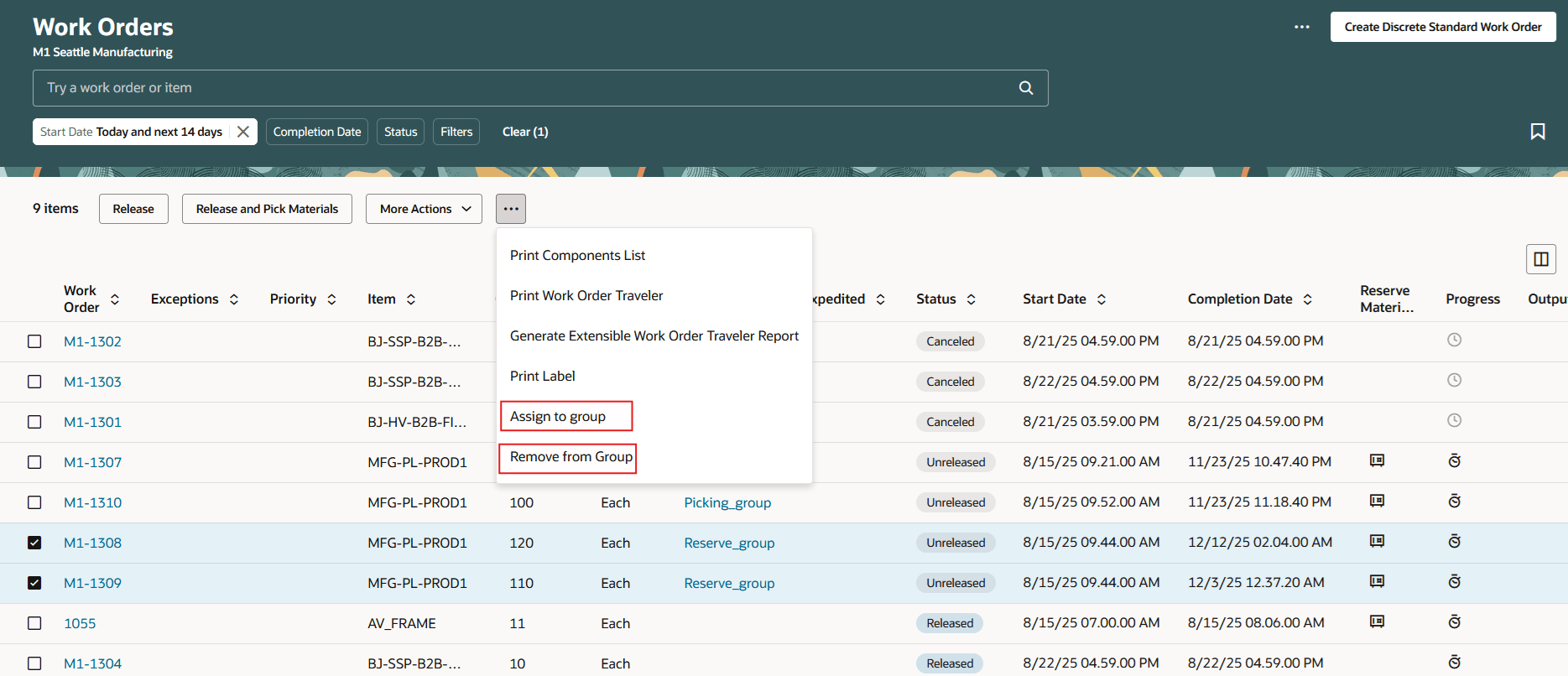Click reserve materials icon for M1-1307
Image resolution: width=1568 pixels, height=676 pixels.
coord(1377,460)
